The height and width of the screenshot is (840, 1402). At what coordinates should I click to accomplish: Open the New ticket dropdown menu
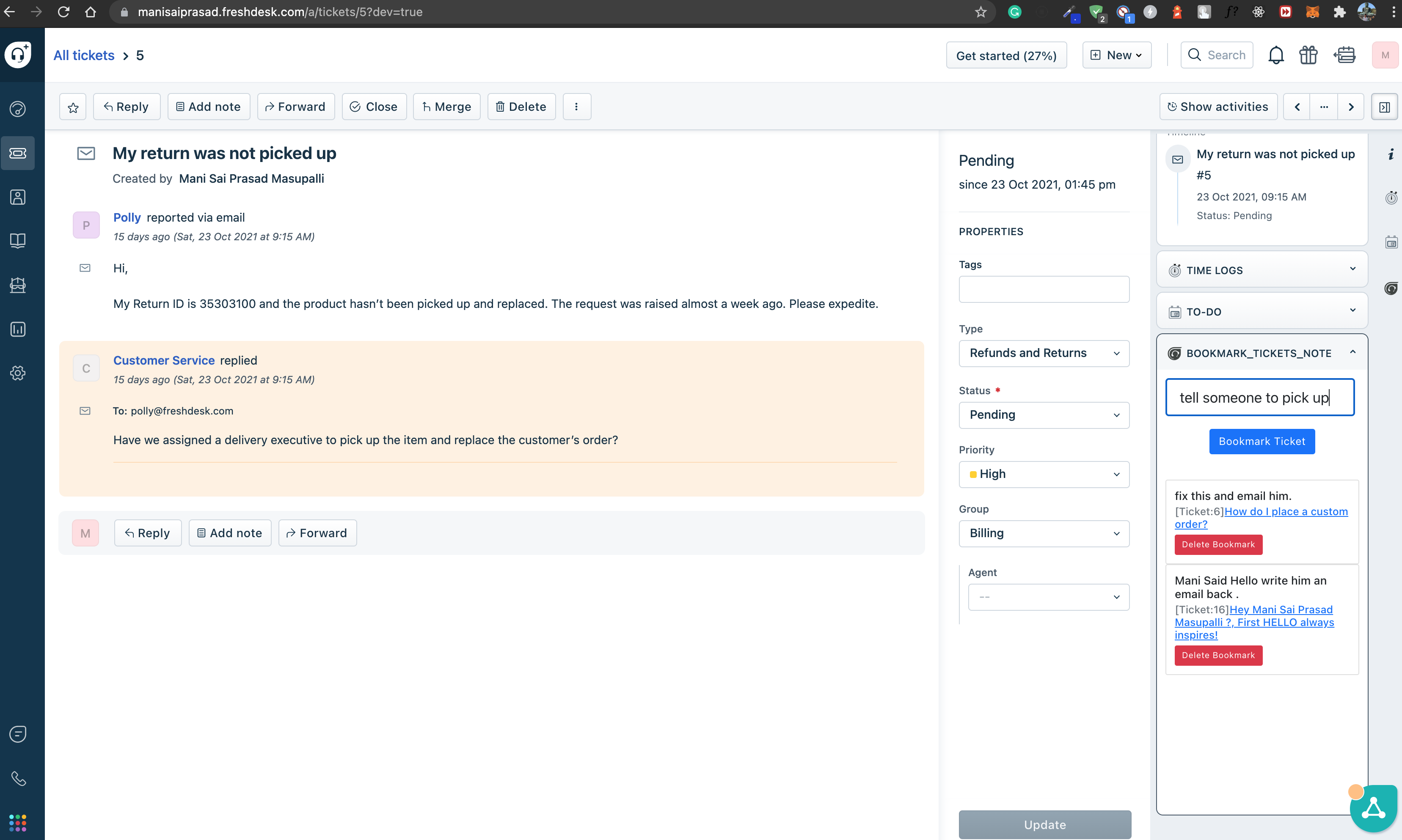(x=1117, y=55)
